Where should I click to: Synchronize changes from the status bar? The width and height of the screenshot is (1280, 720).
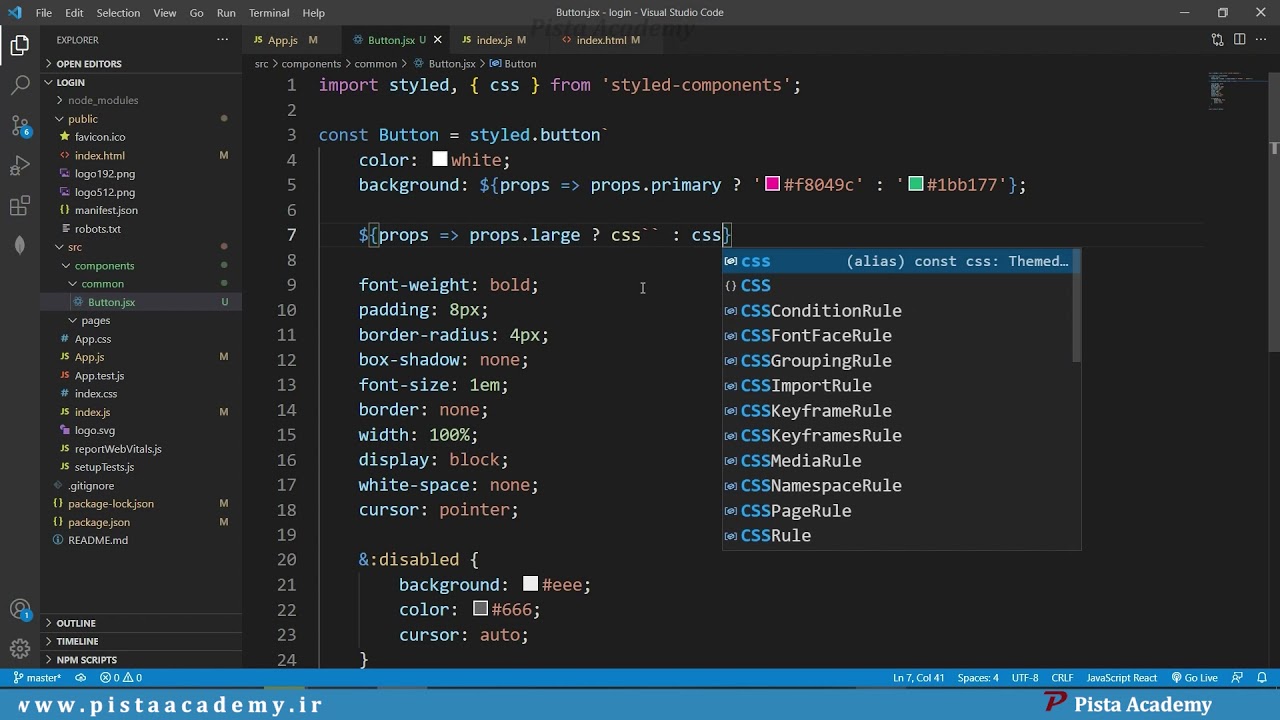coord(80,678)
